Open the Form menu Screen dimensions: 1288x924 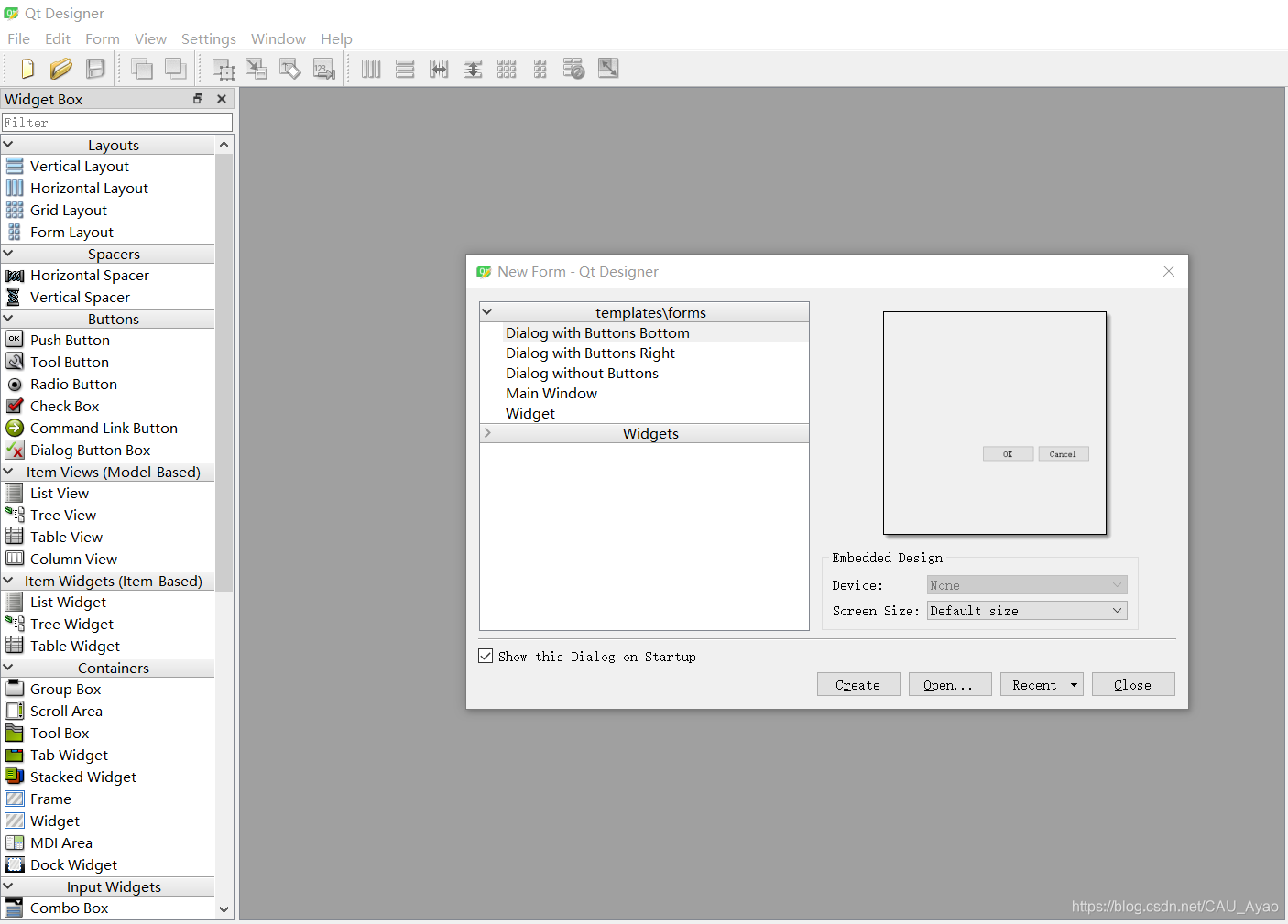pos(103,38)
